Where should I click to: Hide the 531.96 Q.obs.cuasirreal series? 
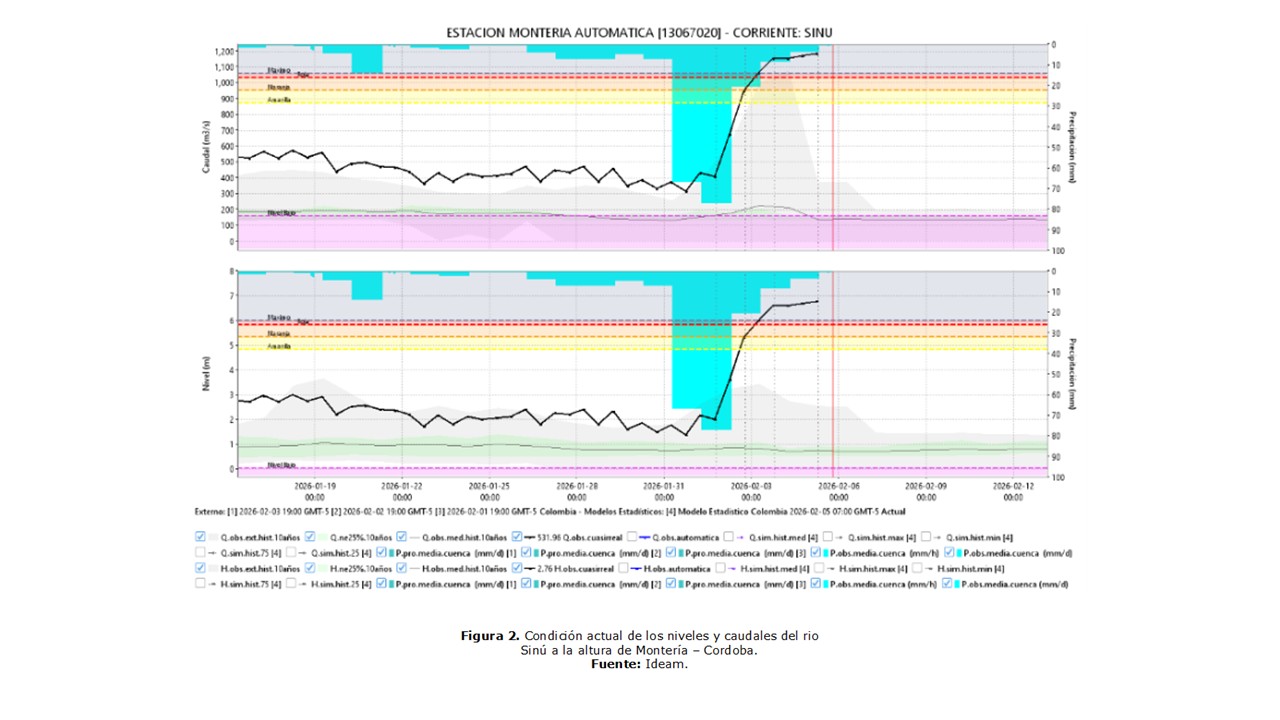coord(516,537)
